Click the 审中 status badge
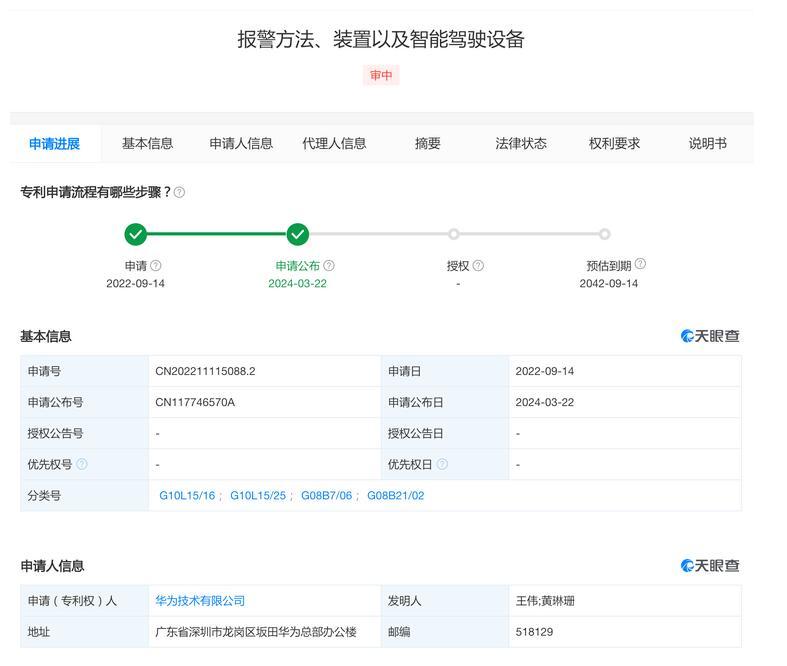The height and width of the screenshot is (666, 787). point(381,75)
